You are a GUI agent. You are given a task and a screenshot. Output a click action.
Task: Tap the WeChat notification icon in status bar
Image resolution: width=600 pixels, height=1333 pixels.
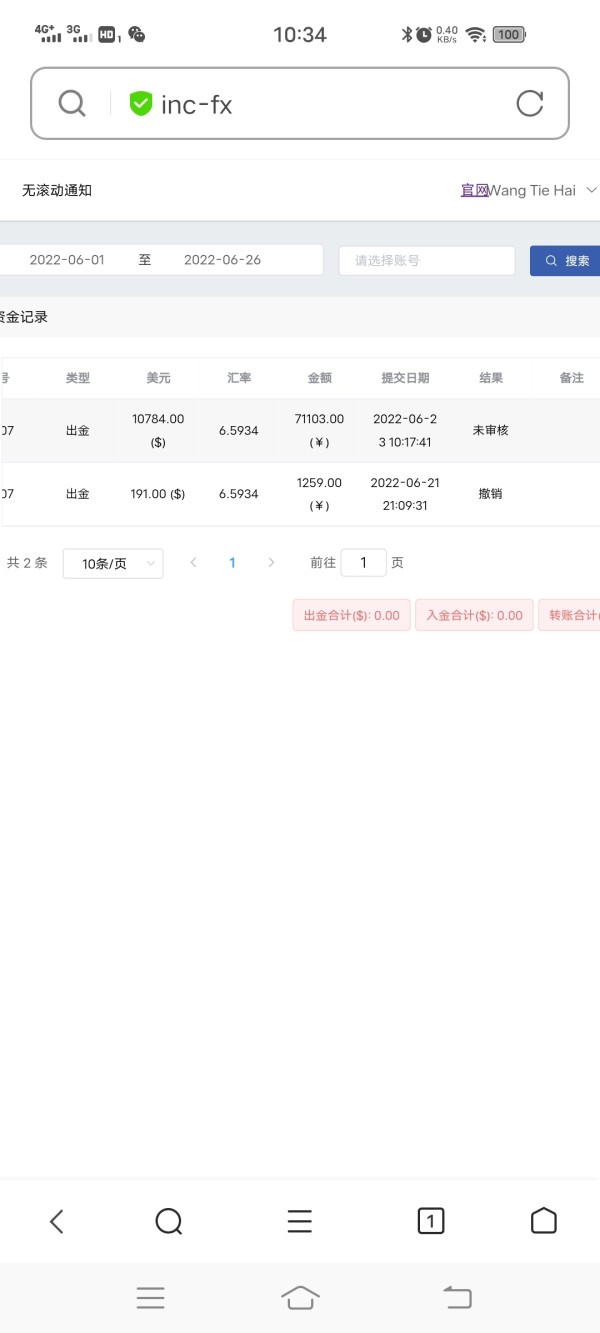(137, 35)
